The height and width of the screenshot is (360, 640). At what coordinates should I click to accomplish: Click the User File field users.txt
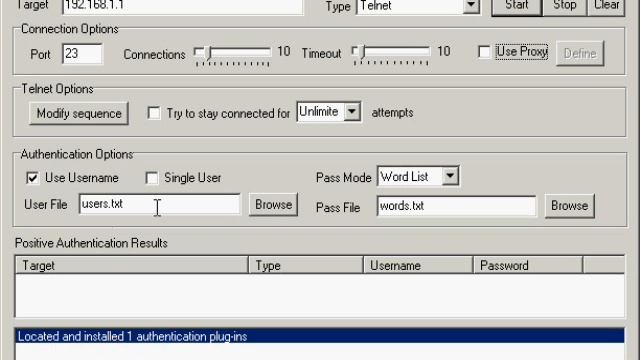click(160, 204)
